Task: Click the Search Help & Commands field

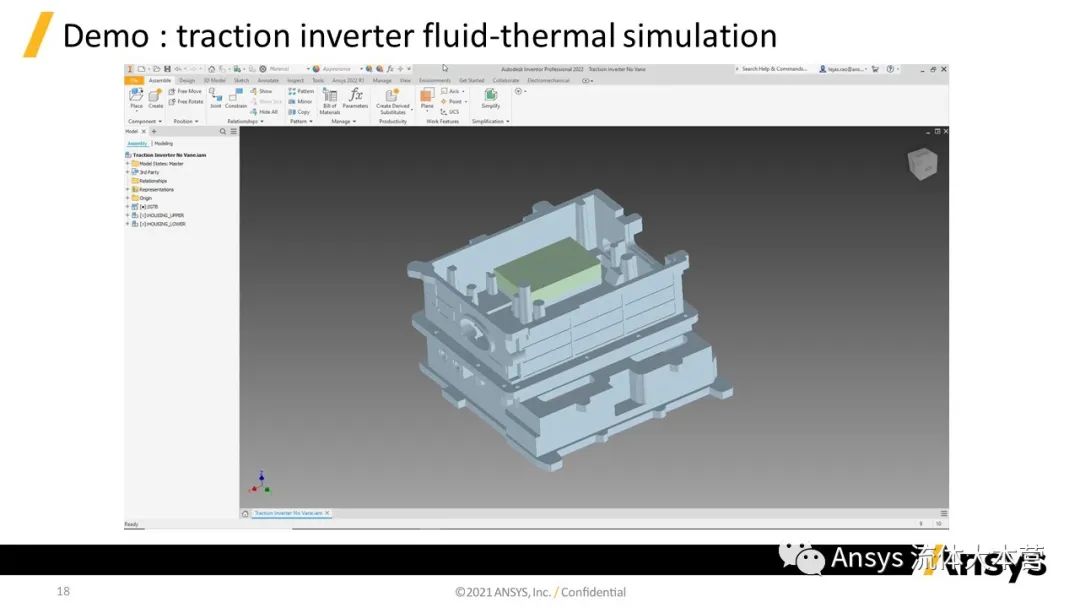Action: (773, 69)
